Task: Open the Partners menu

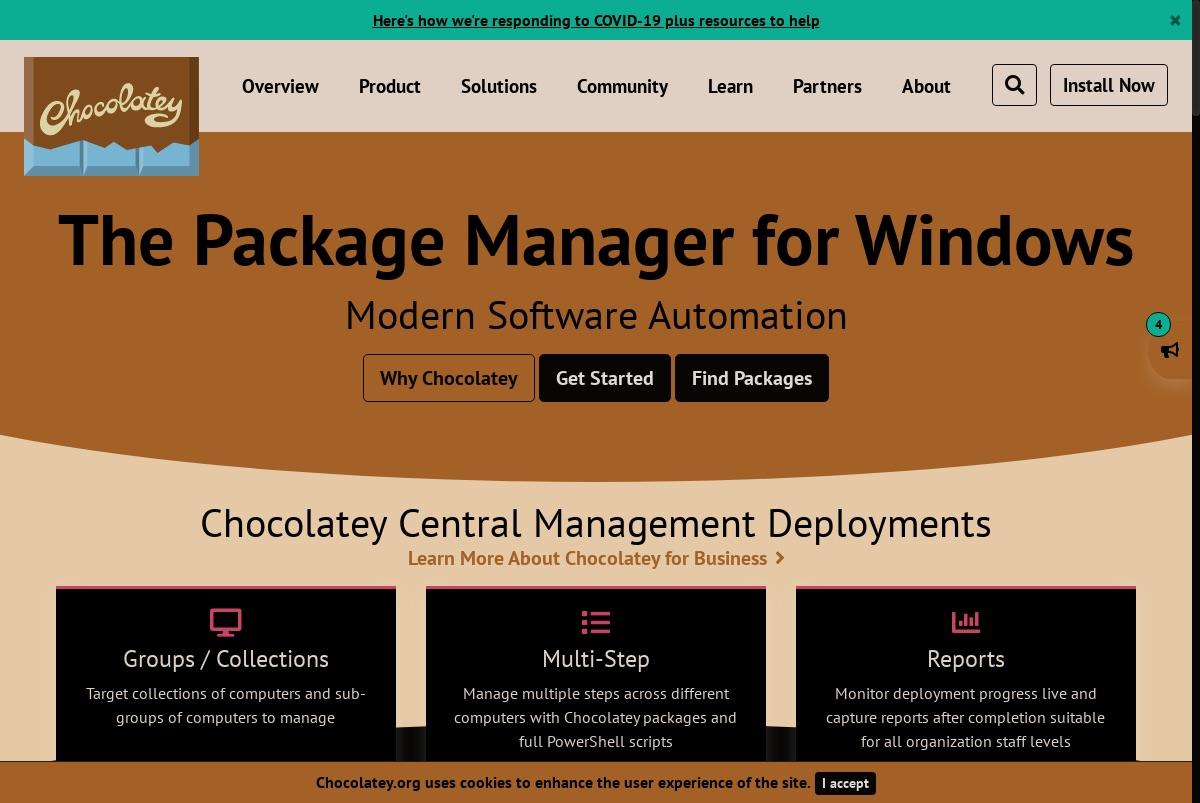Action: [x=827, y=86]
